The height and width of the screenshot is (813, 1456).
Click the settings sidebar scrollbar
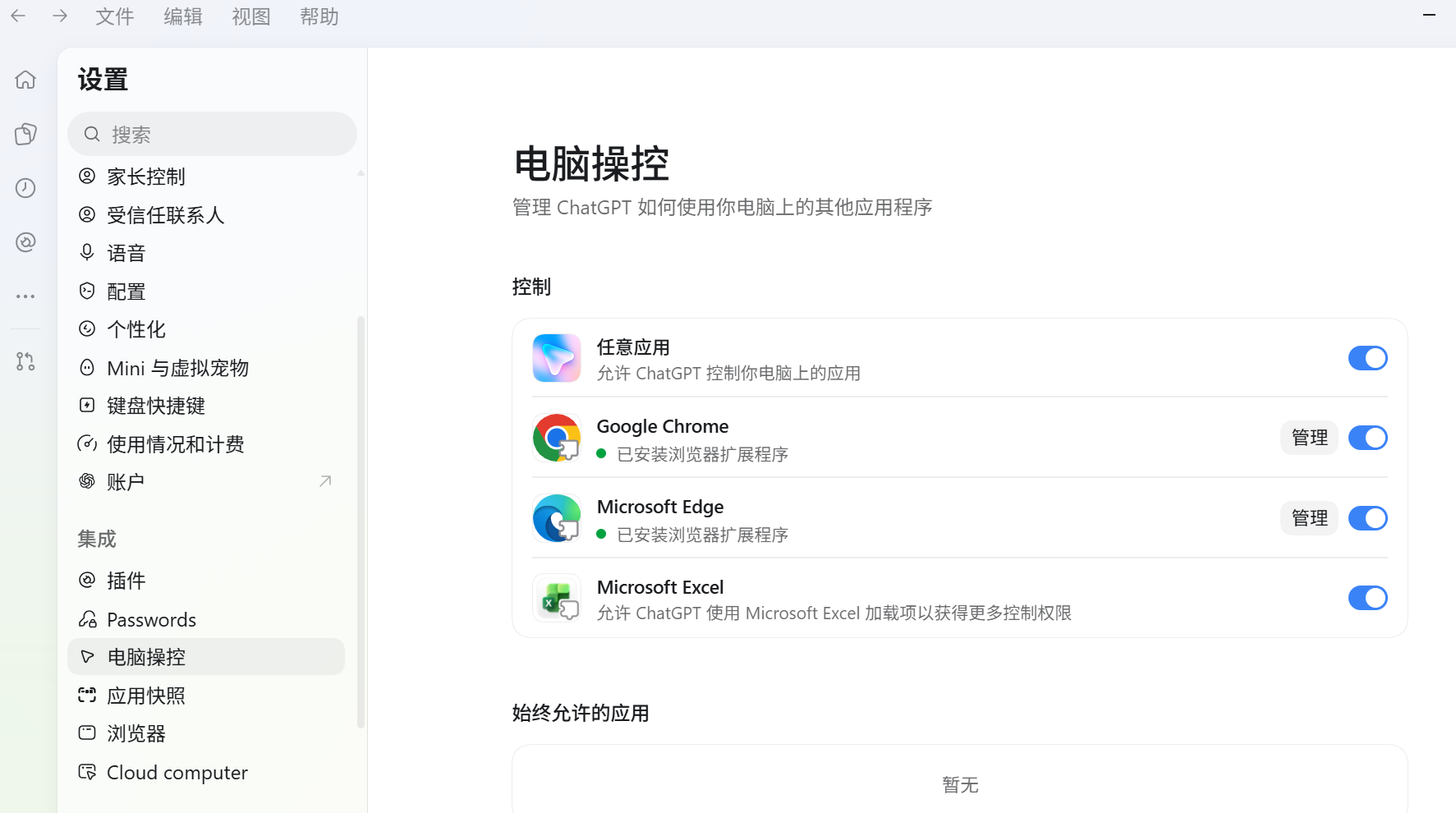point(361,521)
